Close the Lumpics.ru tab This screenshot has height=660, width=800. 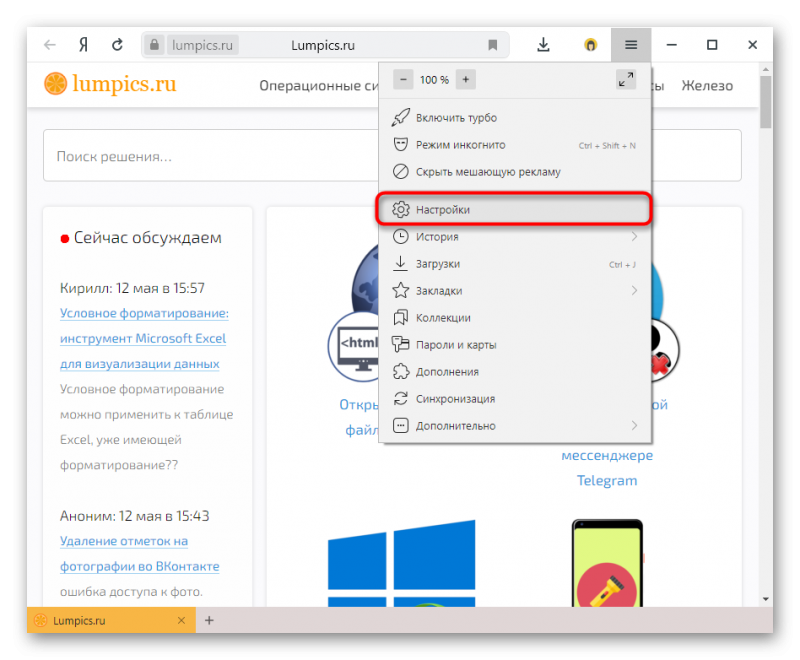tap(181, 620)
